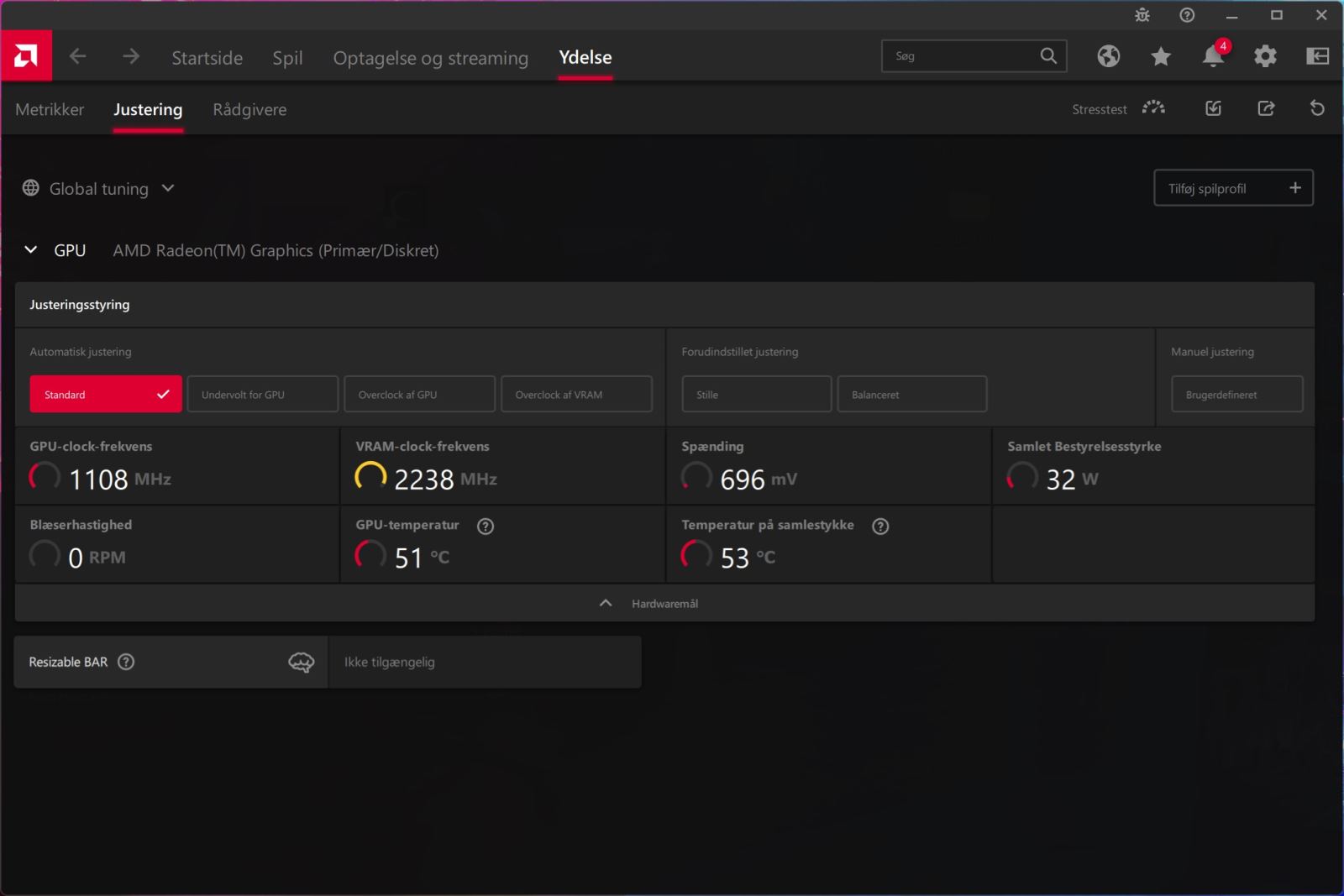
Task: Click the Resizable BAR brain icon
Action: click(302, 663)
